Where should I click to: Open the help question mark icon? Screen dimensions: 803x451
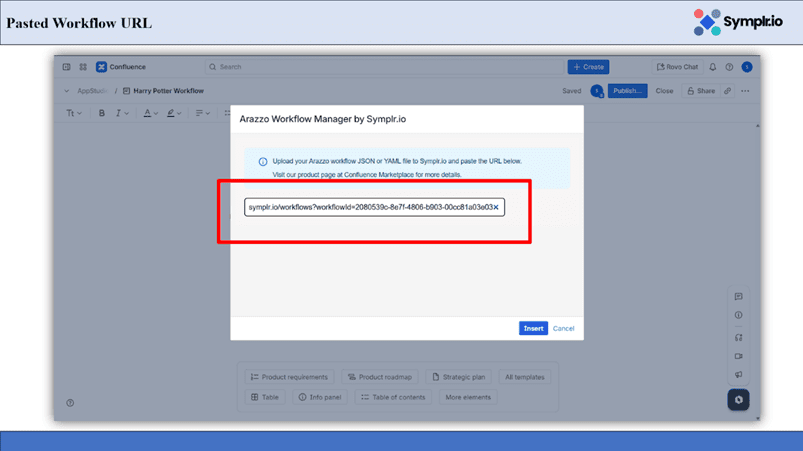click(729, 67)
